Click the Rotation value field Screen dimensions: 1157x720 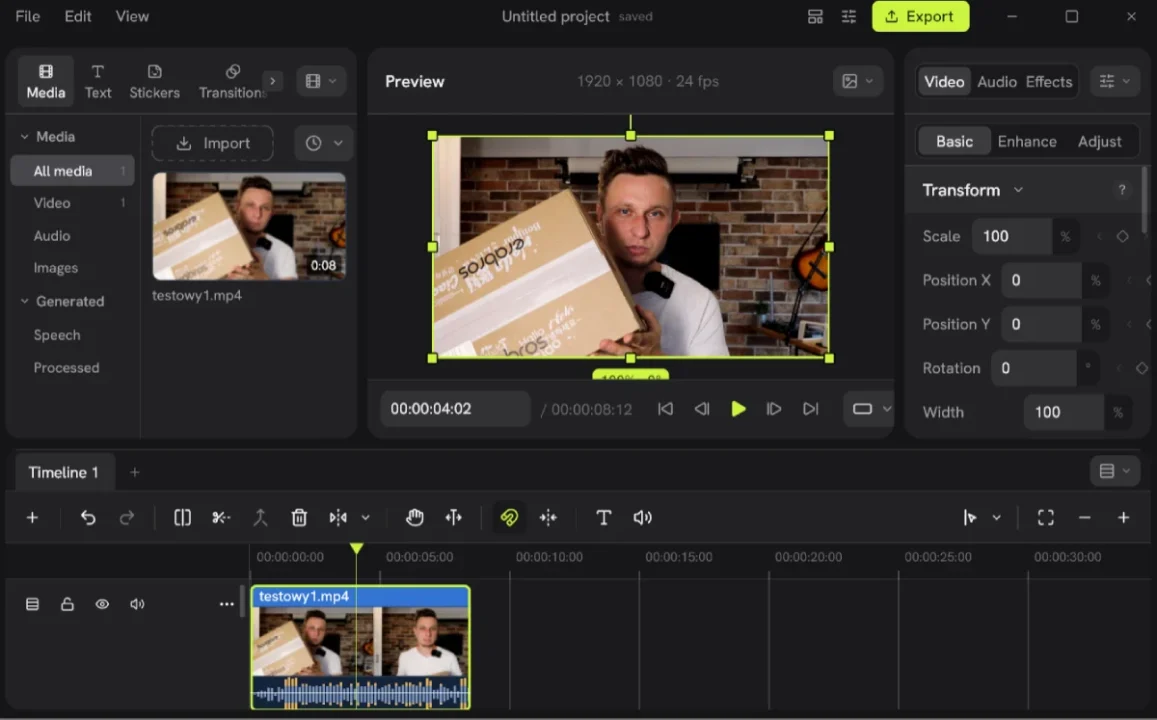(1033, 368)
